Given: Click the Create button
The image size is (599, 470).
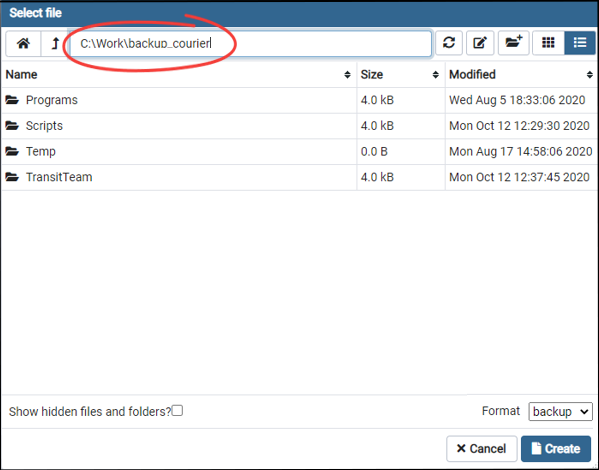Looking at the screenshot, I should pos(556,449).
